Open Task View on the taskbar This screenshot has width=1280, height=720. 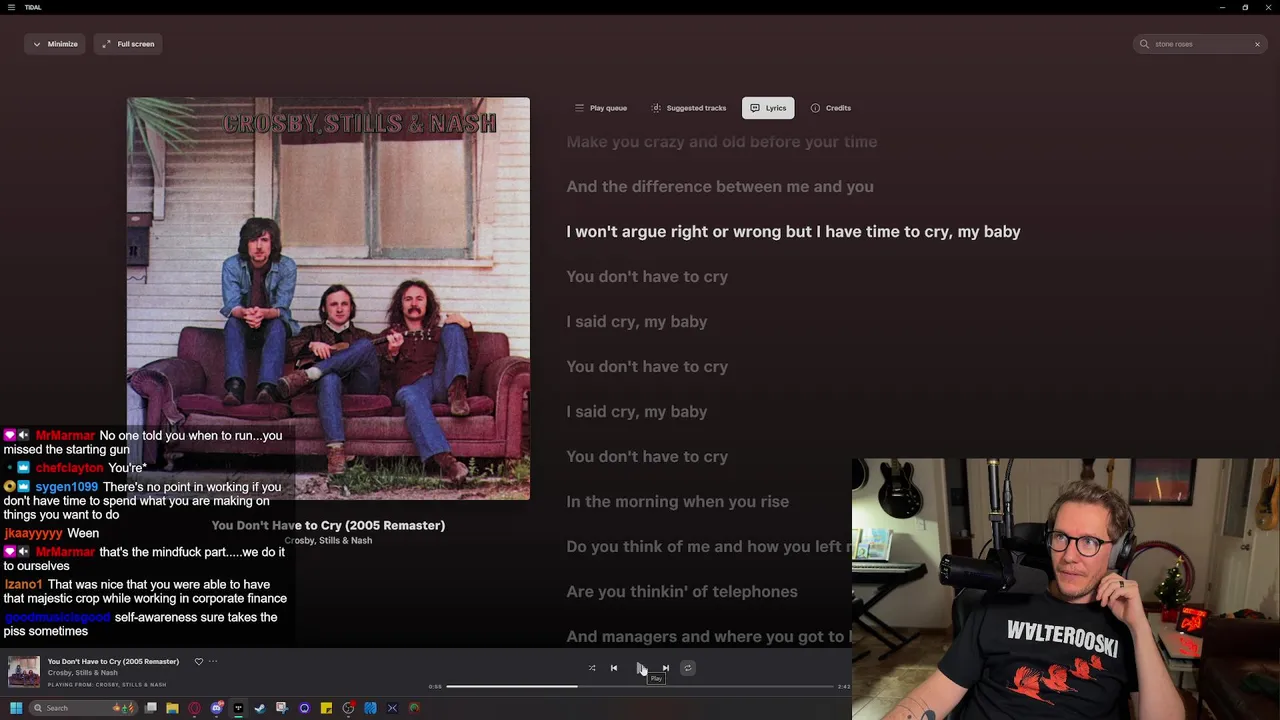click(x=151, y=708)
